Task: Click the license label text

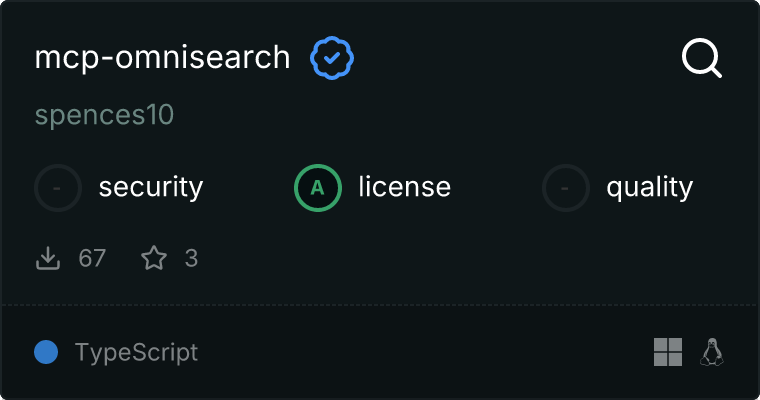Action: click(x=404, y=187)
